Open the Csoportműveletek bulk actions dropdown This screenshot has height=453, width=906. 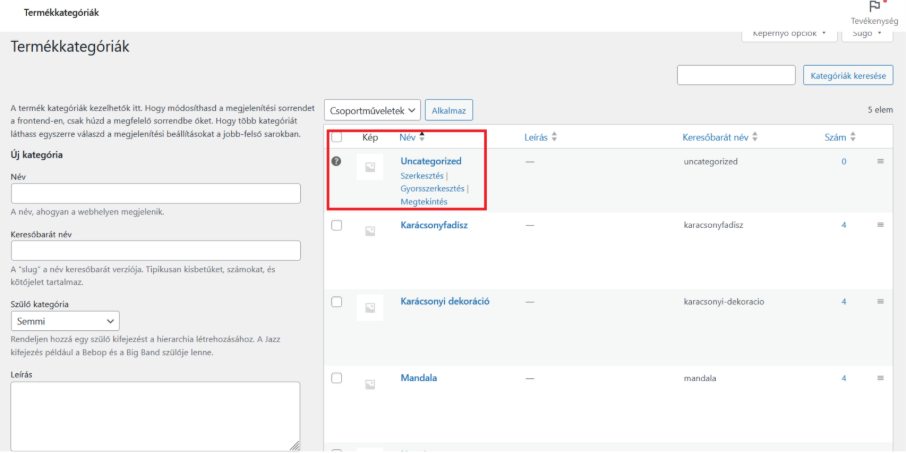click(373, 110)
